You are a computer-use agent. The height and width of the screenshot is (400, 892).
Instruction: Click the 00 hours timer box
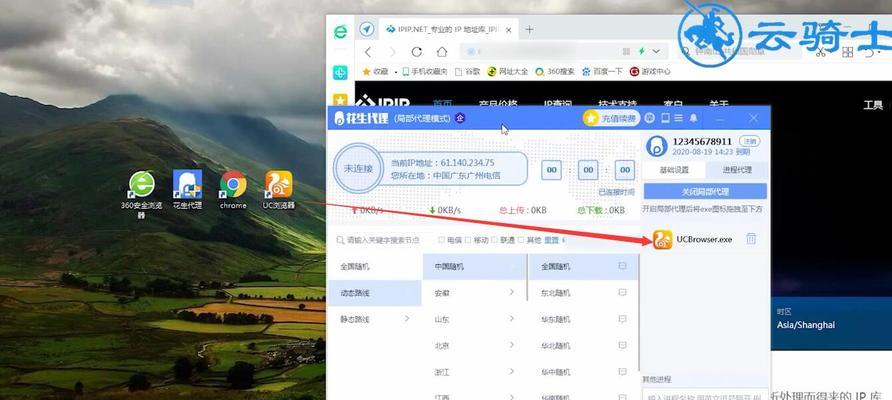(551, 170)
